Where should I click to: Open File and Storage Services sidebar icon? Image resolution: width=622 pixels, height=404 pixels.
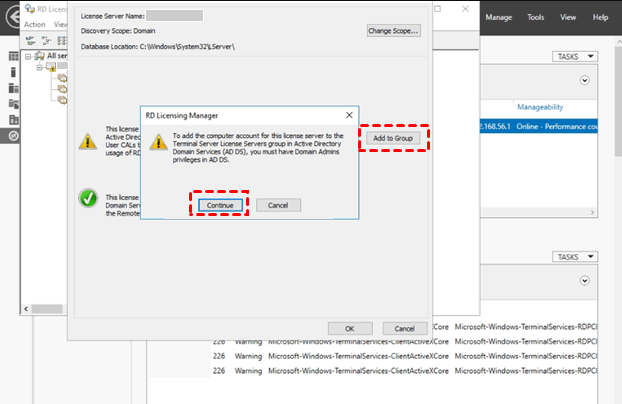pos(13,104)
